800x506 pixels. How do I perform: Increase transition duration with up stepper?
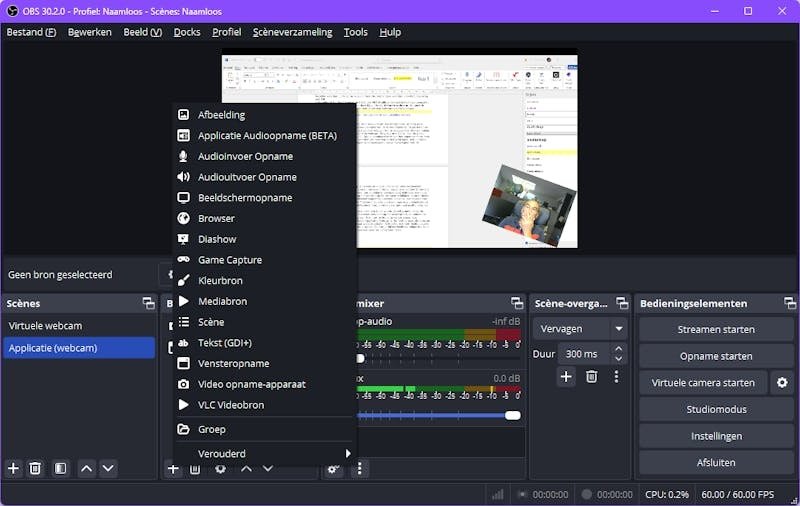[618, 349]
